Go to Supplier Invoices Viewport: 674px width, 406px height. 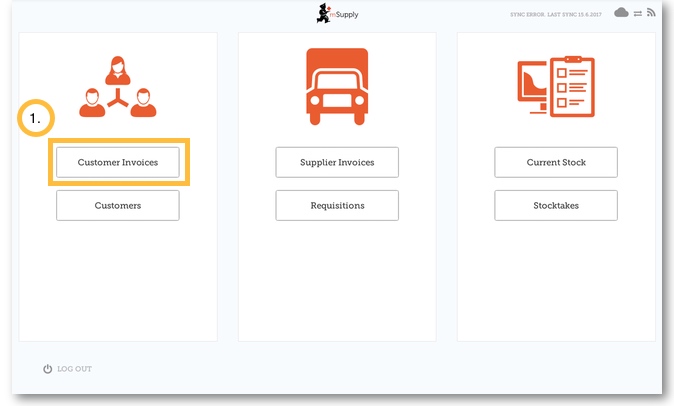tap(337, 162)
